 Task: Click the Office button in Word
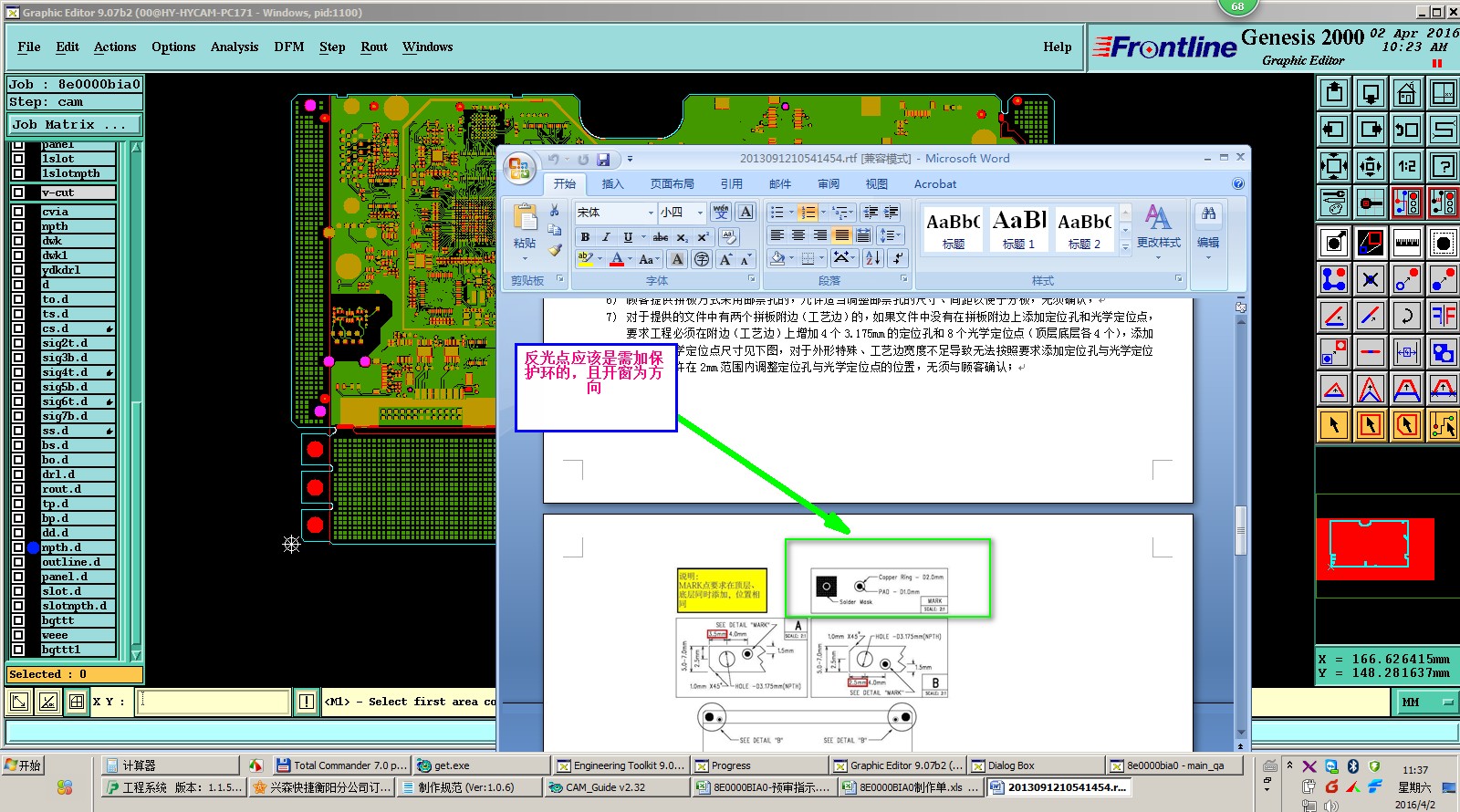[519, 168]
